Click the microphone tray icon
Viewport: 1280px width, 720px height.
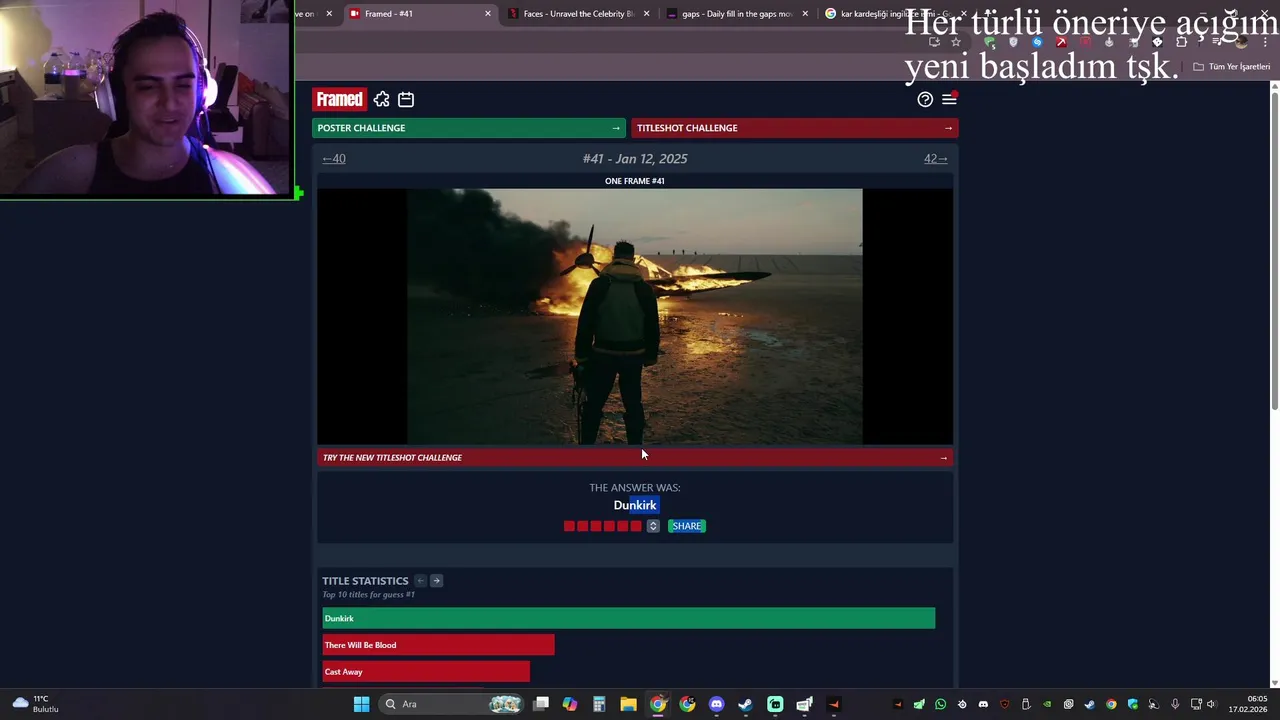tap(1175, 704)
